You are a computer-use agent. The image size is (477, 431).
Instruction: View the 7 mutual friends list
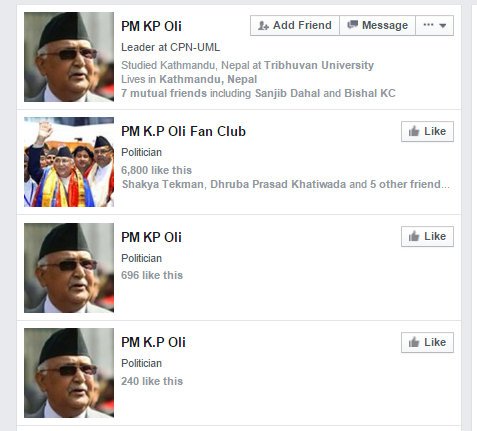click(x=164, y=93)
